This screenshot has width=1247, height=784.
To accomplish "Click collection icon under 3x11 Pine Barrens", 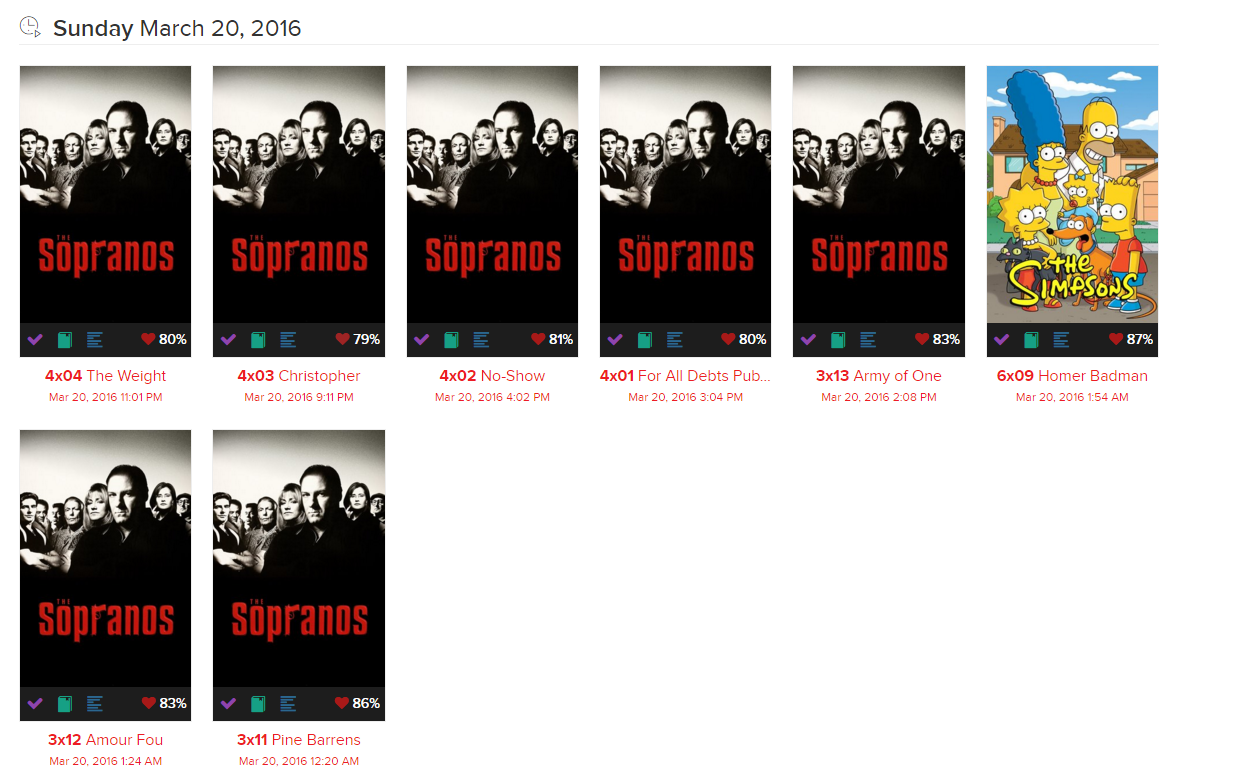I will pos(258,704).
